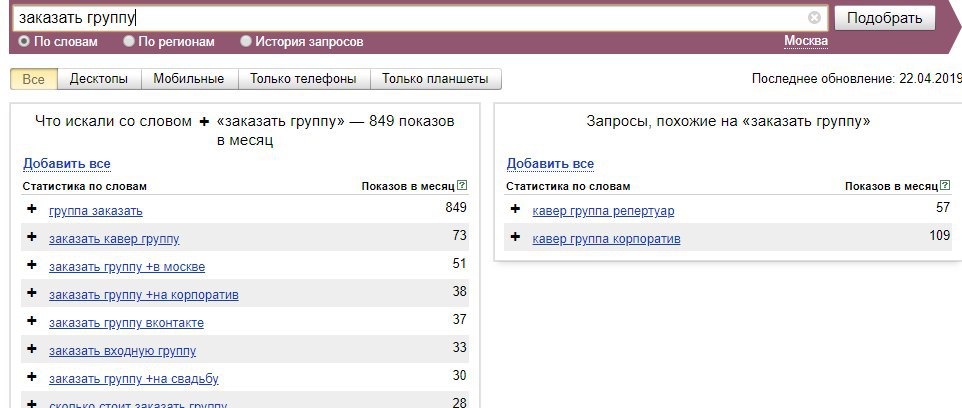Click 'Последнее обновление: 22.04.2019' text

[x=856, y=79]
